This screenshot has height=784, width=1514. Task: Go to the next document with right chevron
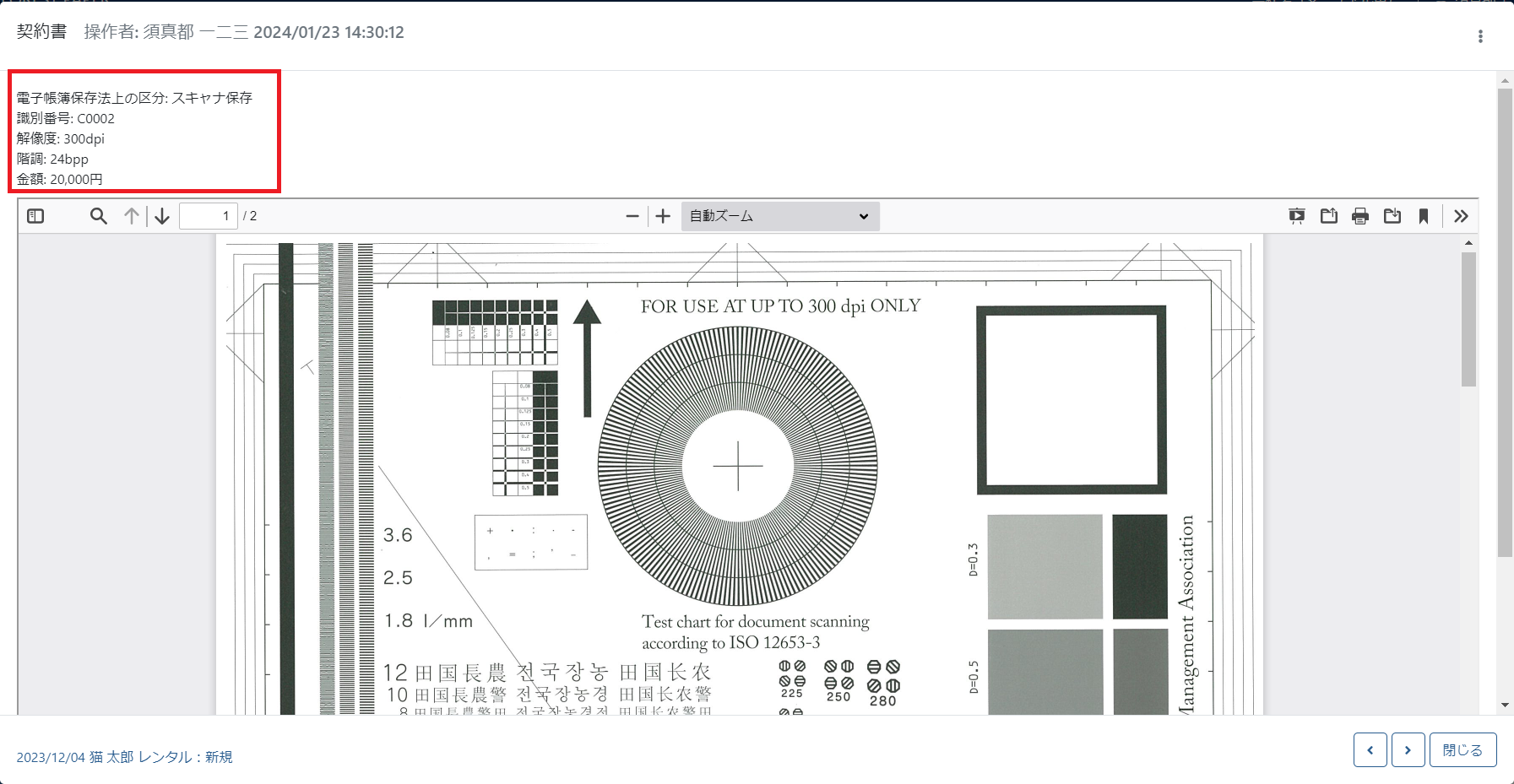pyautogui.click(x=1408, y=749)
